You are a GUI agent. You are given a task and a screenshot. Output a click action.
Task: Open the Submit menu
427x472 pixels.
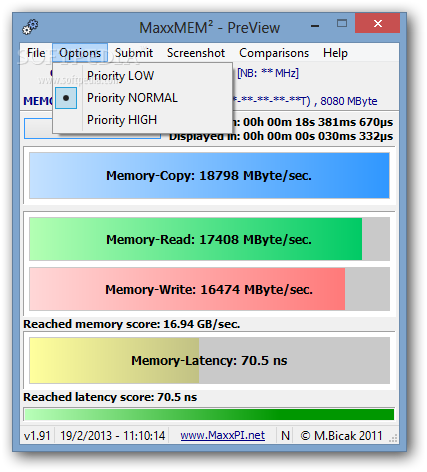click(134, 53)
